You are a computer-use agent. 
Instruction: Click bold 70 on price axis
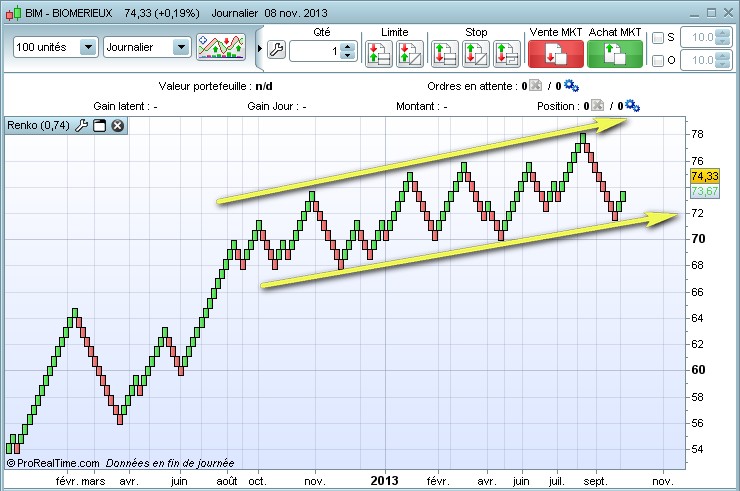click(x=698, y=238)
